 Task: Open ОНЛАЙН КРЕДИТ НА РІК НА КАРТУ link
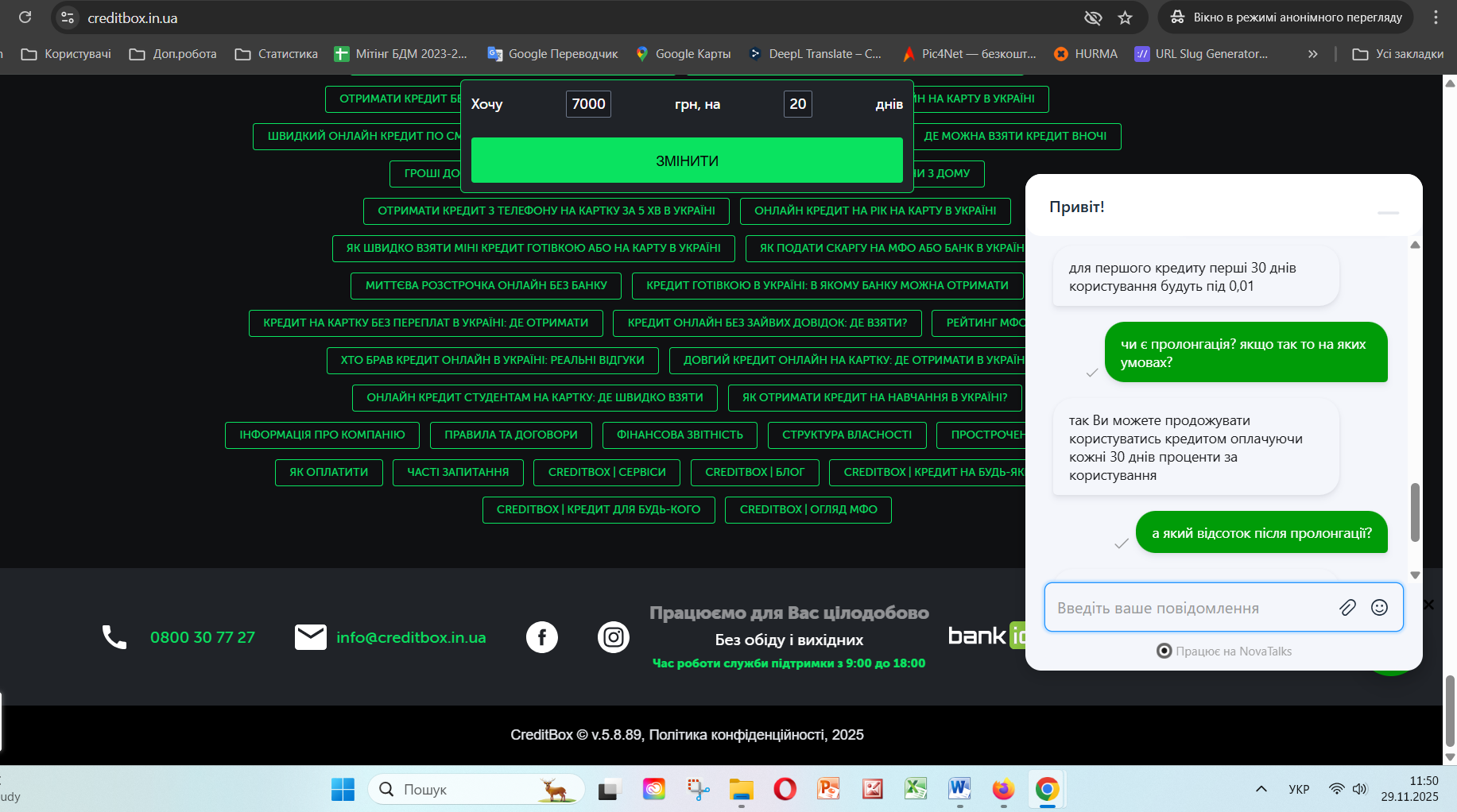[x=875, y=211]
